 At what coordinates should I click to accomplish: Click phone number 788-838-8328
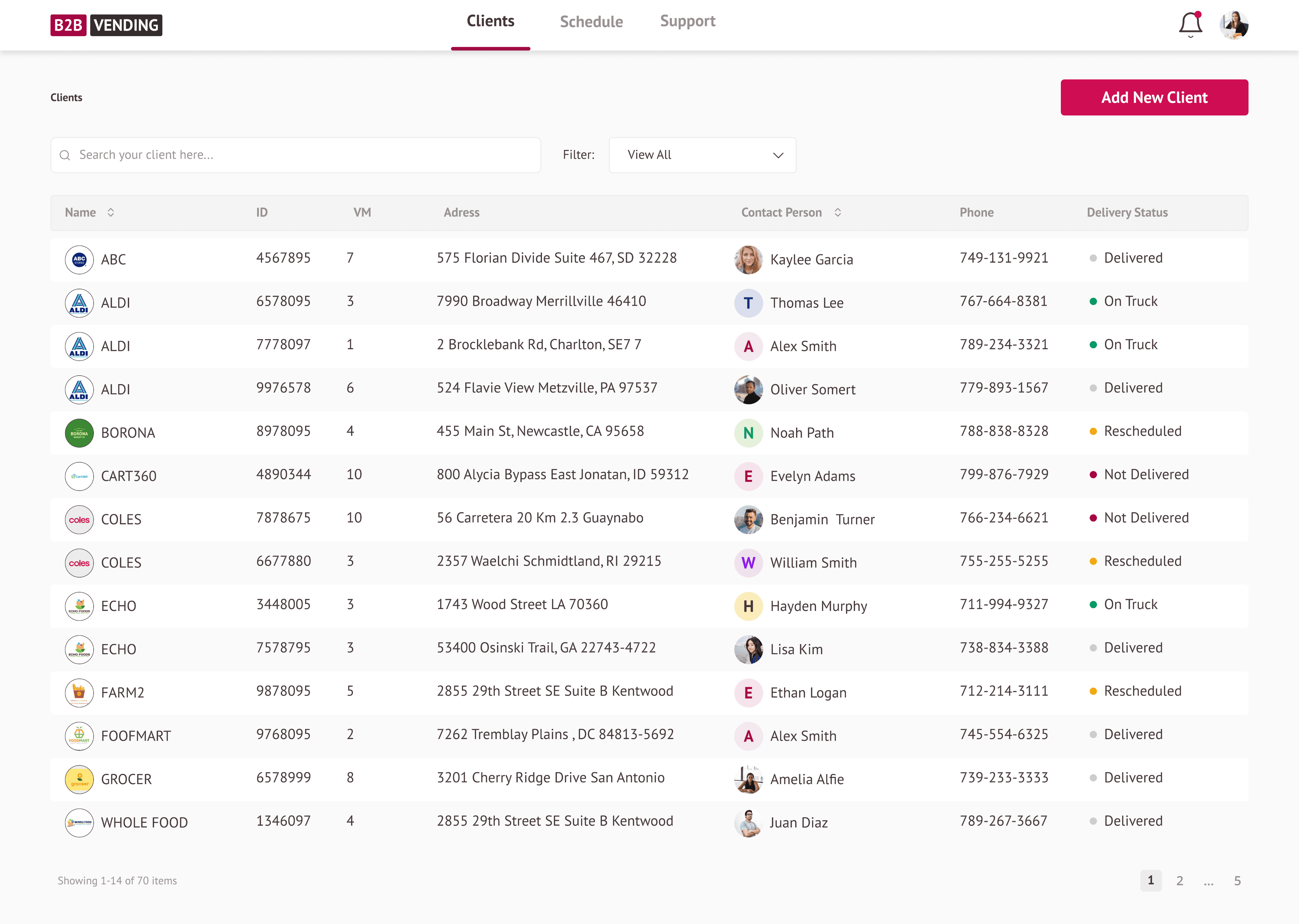click(x=1004, y=431)
